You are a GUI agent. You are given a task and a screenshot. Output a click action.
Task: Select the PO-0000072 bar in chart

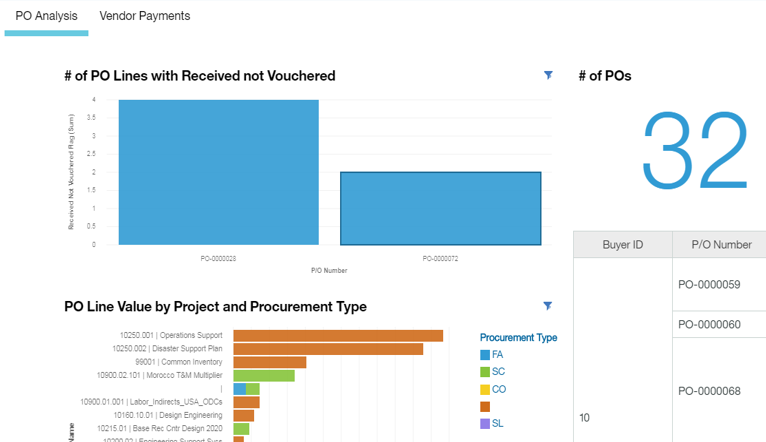pyautogui.click(x=441, y=208)
